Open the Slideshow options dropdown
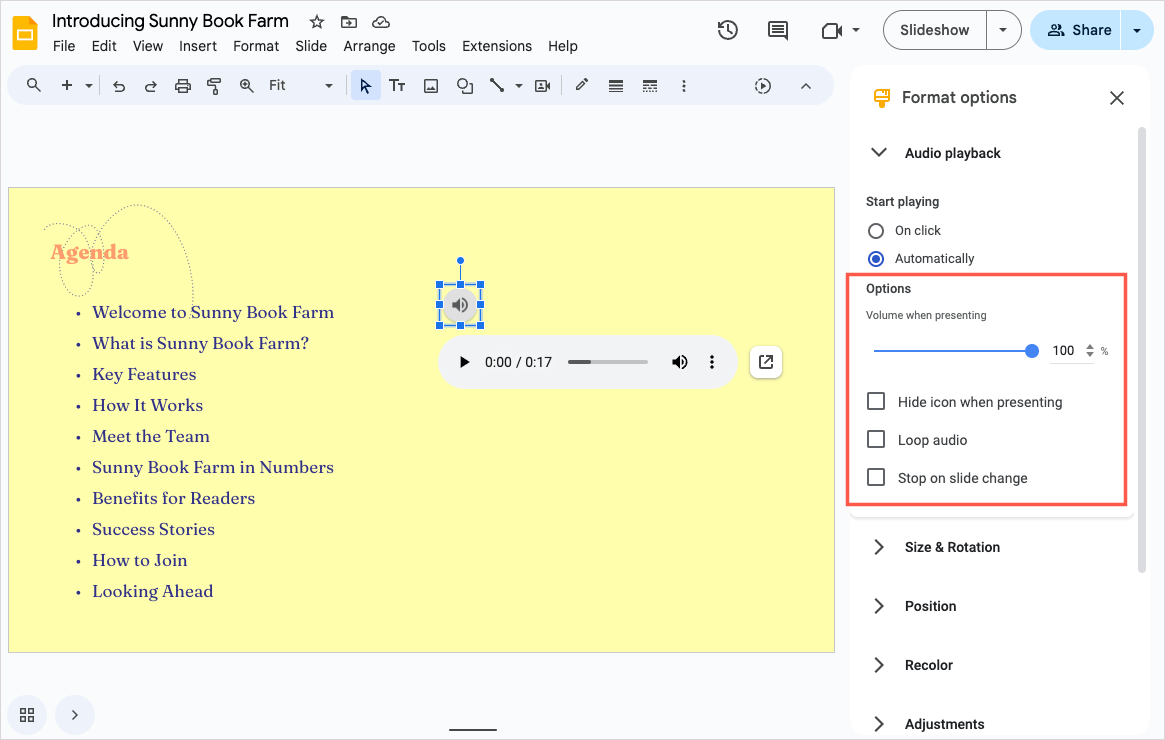This screenshot has width=1165, height=740. tap(1003, 30)
